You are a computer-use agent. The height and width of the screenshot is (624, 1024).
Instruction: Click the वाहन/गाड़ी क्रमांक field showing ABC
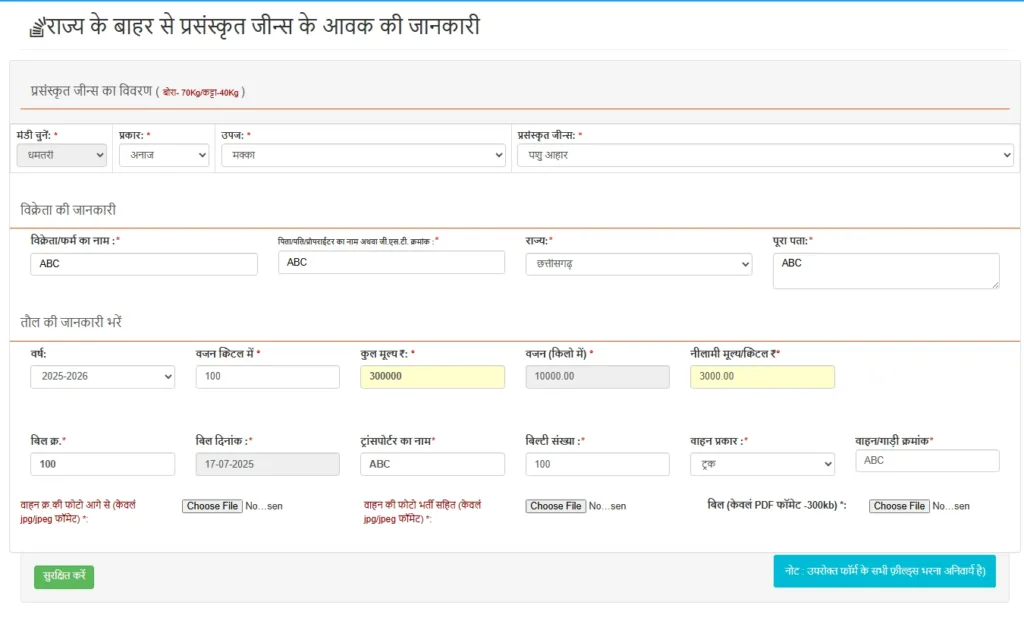926,460
